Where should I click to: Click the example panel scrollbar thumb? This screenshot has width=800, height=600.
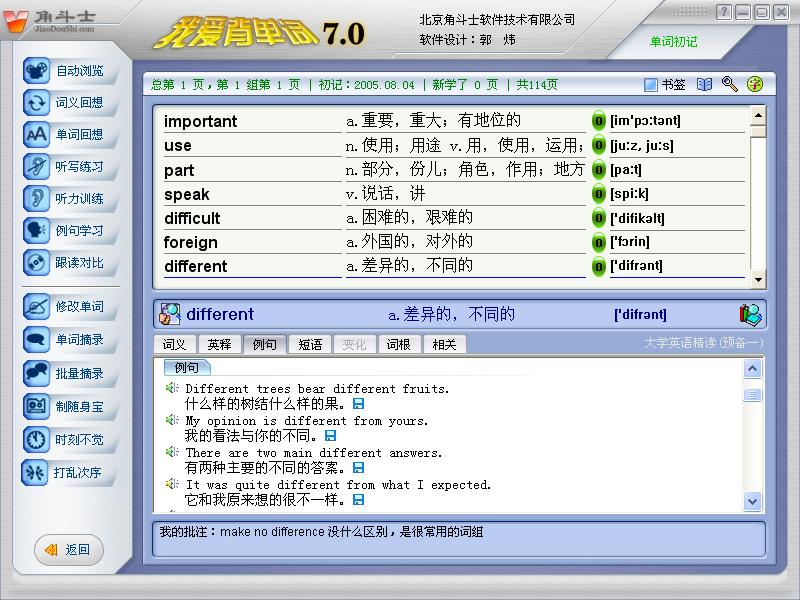pos(753,395)
